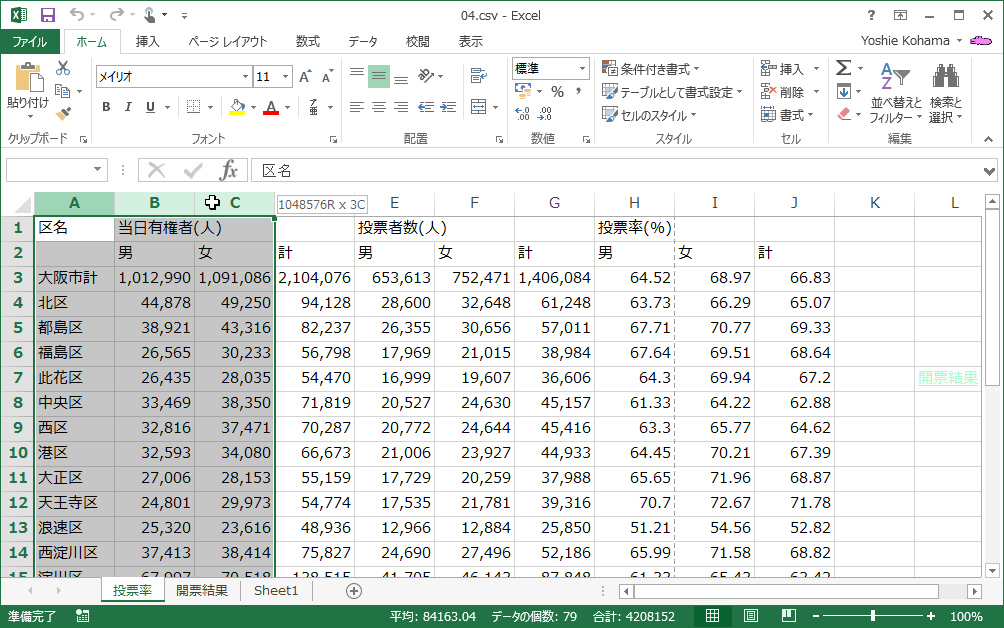1004x628 pixels.
Task: Click the wrap text icon
Action: 478,76
